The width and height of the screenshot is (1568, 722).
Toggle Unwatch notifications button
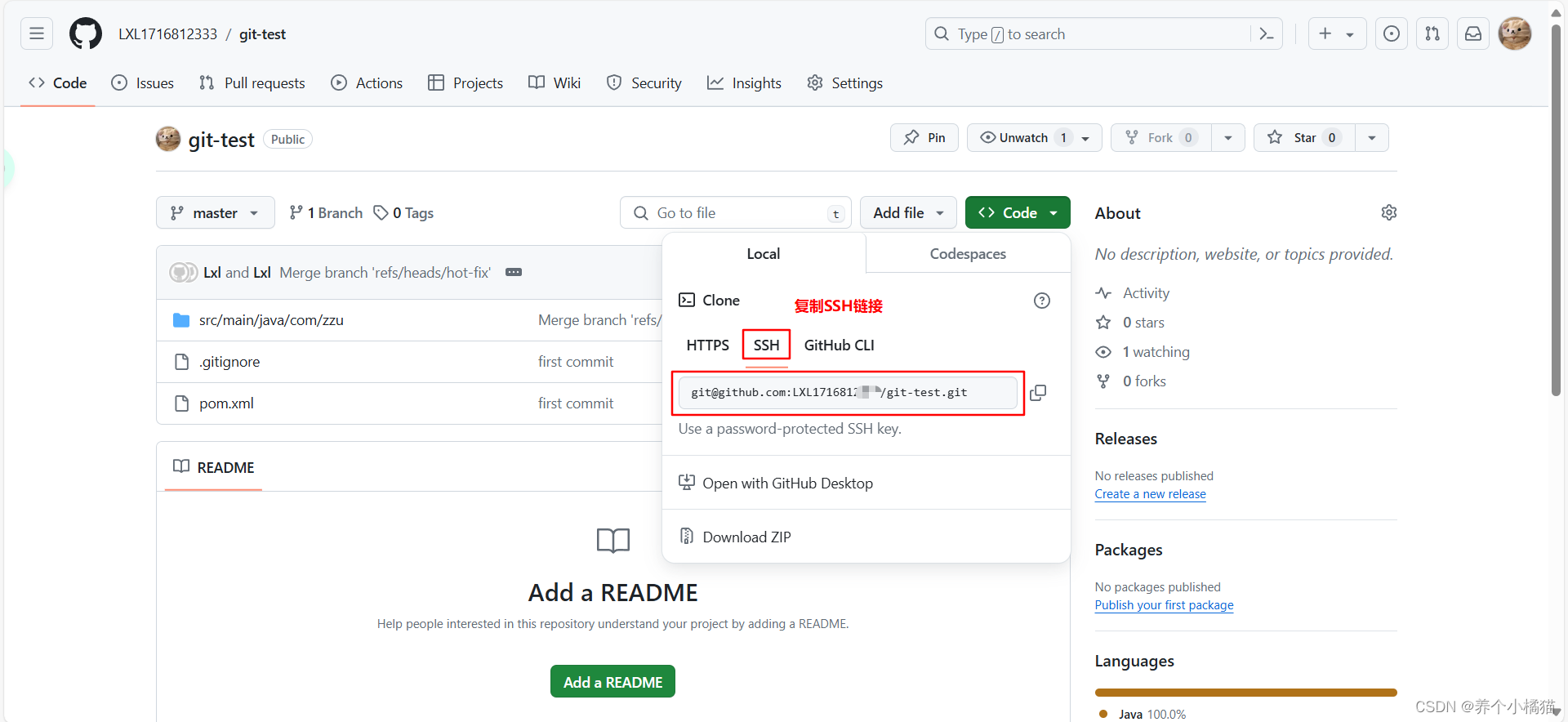click(x=1034, y=137)
